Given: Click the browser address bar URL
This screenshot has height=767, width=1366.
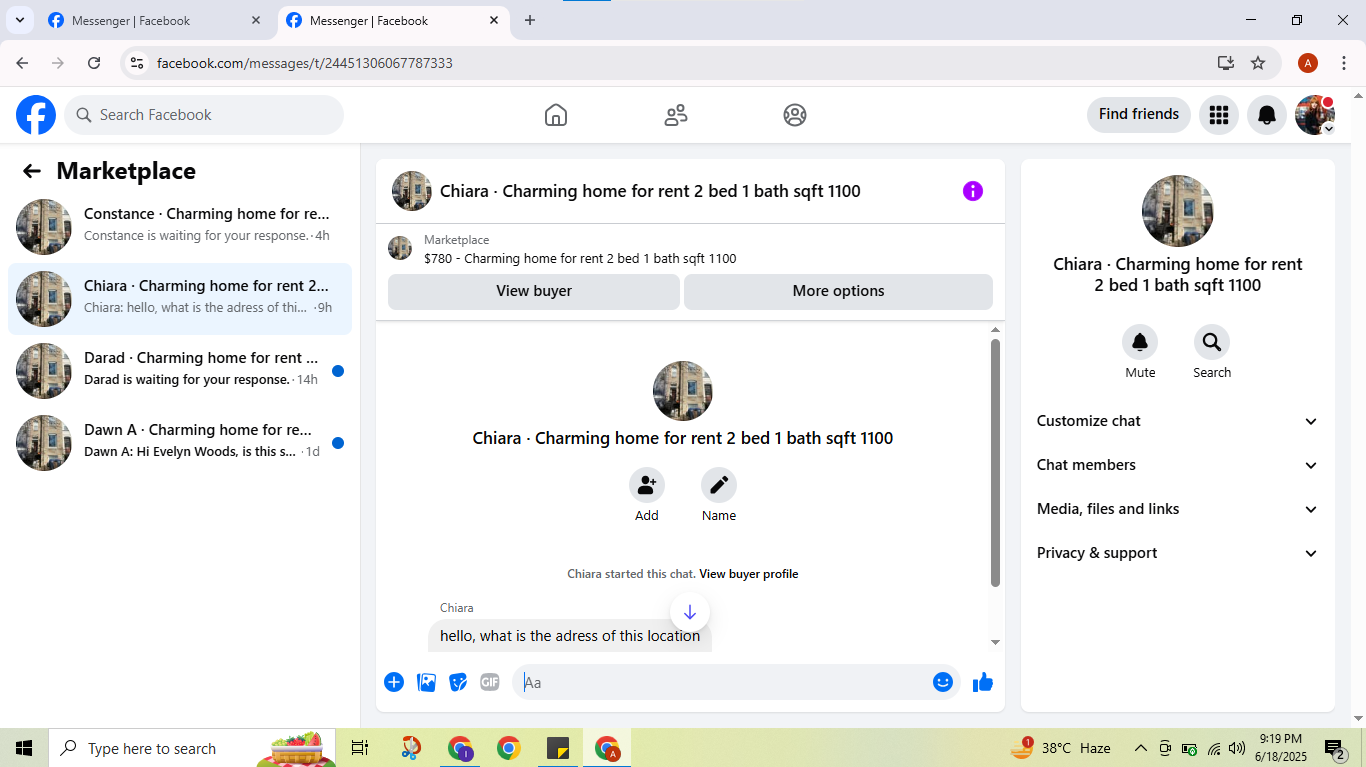Looking at the screenshot, I should pos(305,63).
